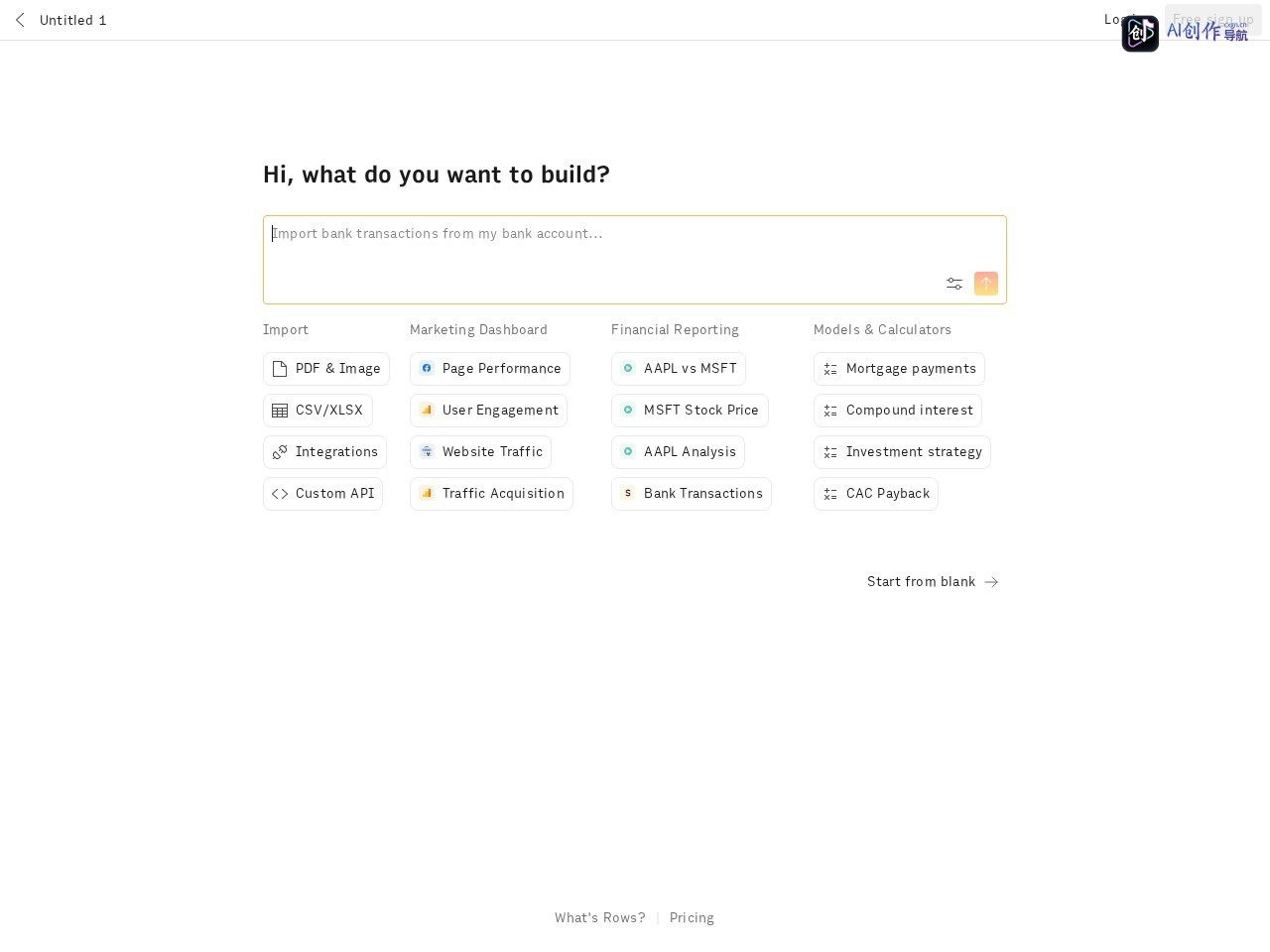Select the Mortgage payments calculator
The width and height of the screenshot is (1270, 952).
[899, 369]
